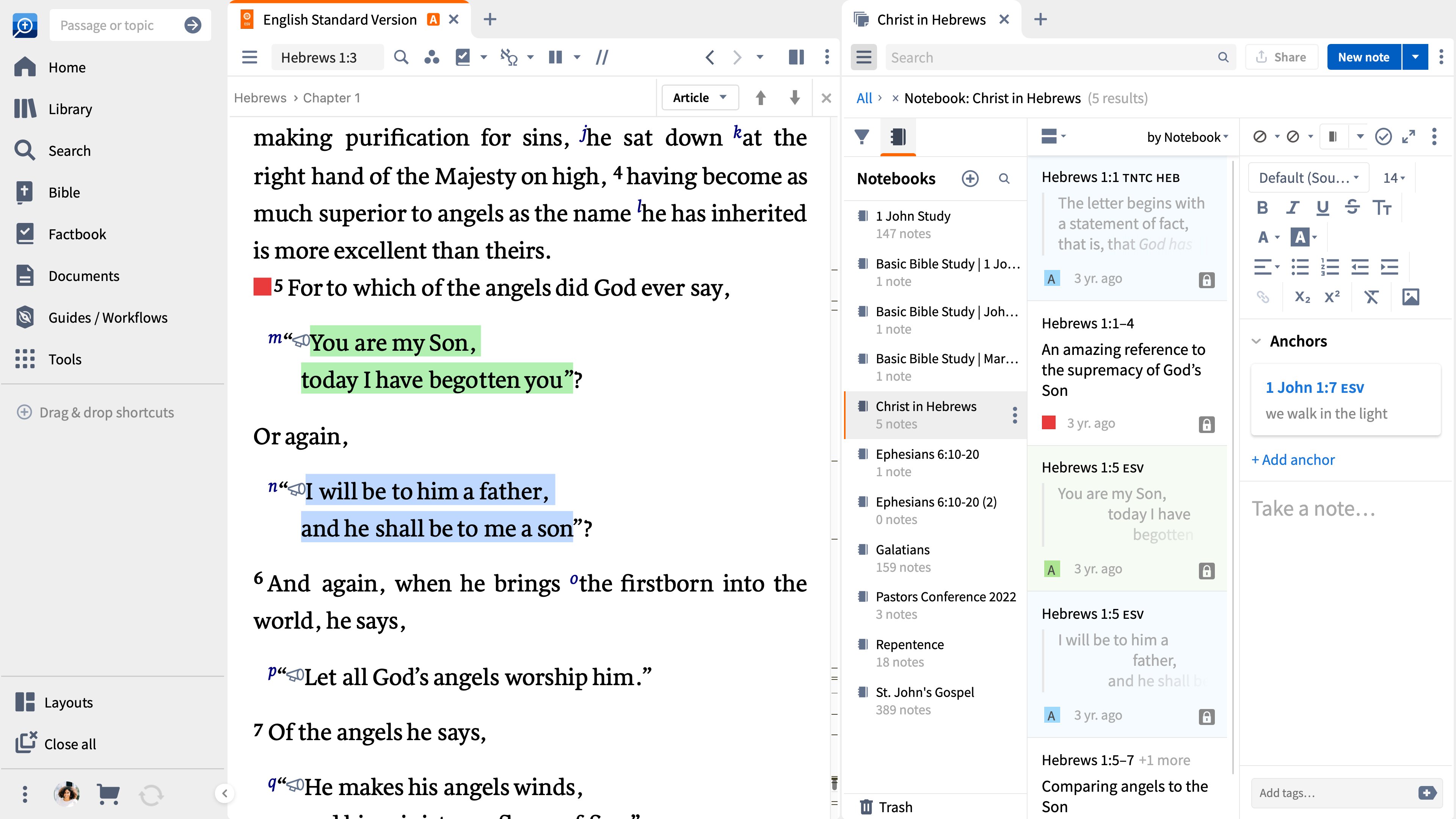Select the St. John's Gospel notebook

click(935, 700)
